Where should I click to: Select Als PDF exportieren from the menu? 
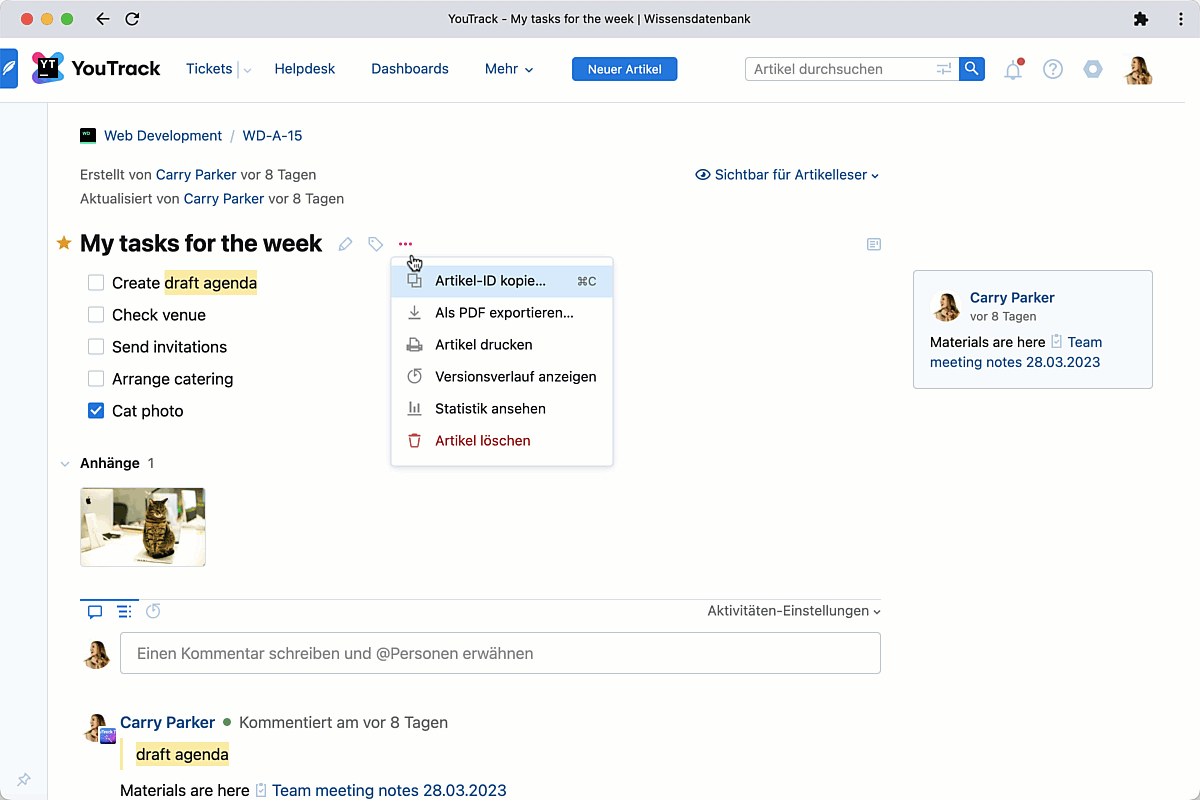503,312
